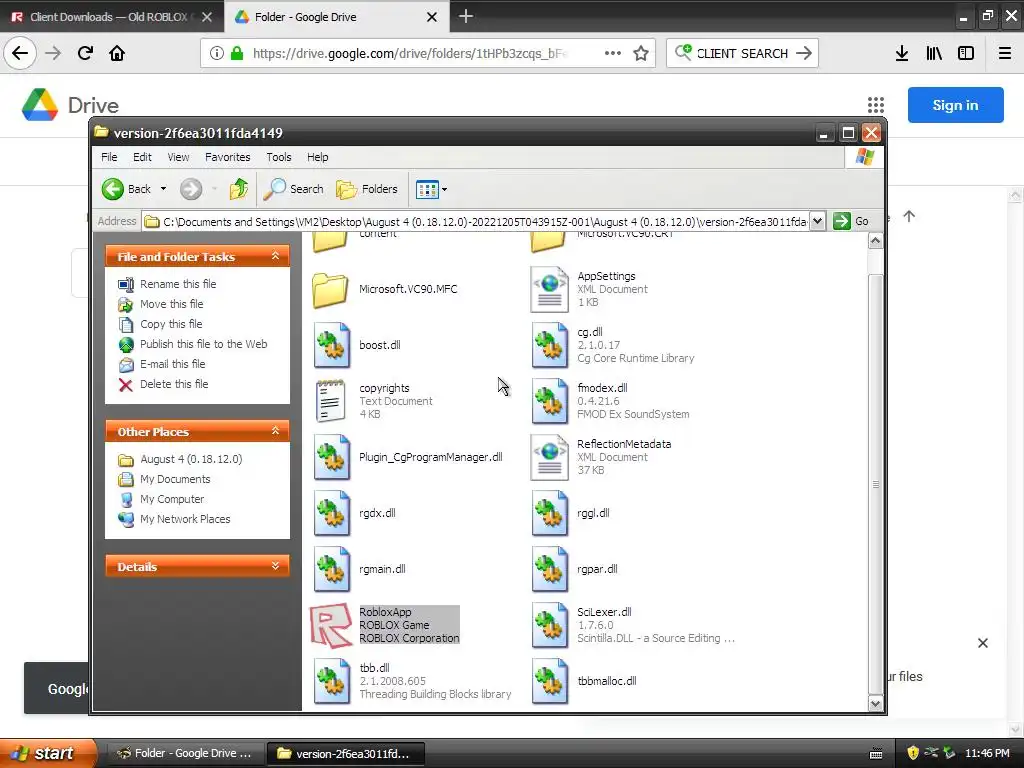Go to August 4 (0.18.12.0) folder
Image resolution: width=1024 pixels, height=768 pixels.
tap(191, 460)
